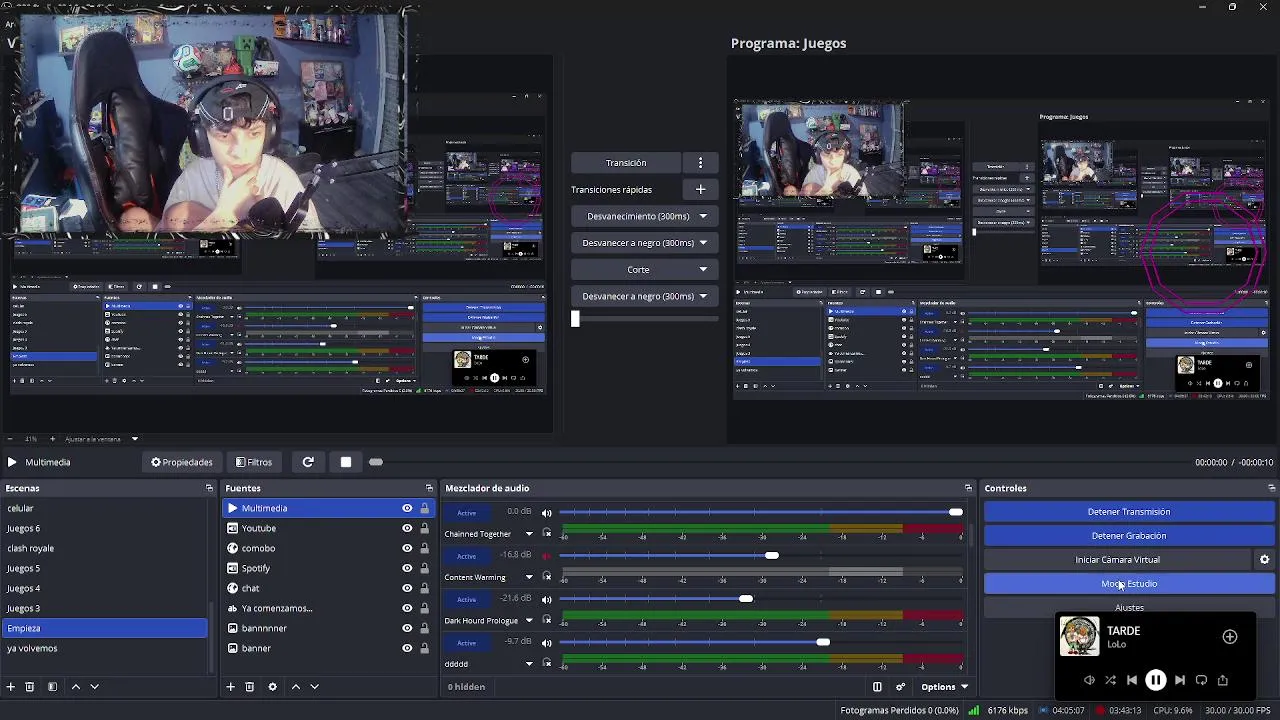Undock the Controles panel

pyautogui.click(x=1271, y=488)
